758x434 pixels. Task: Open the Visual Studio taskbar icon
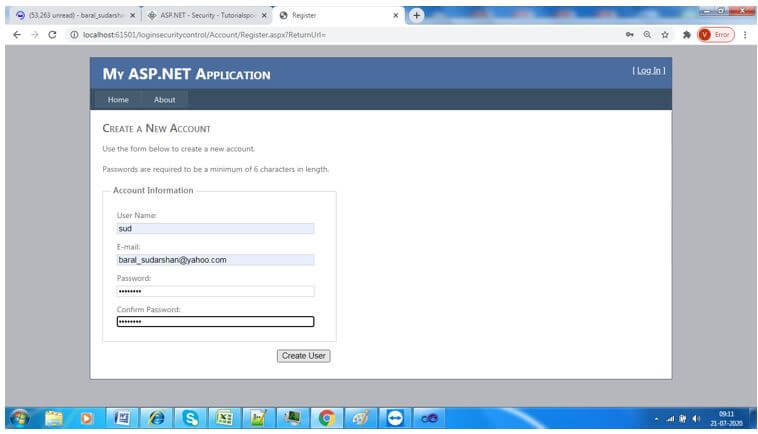(x=429, y=418)
